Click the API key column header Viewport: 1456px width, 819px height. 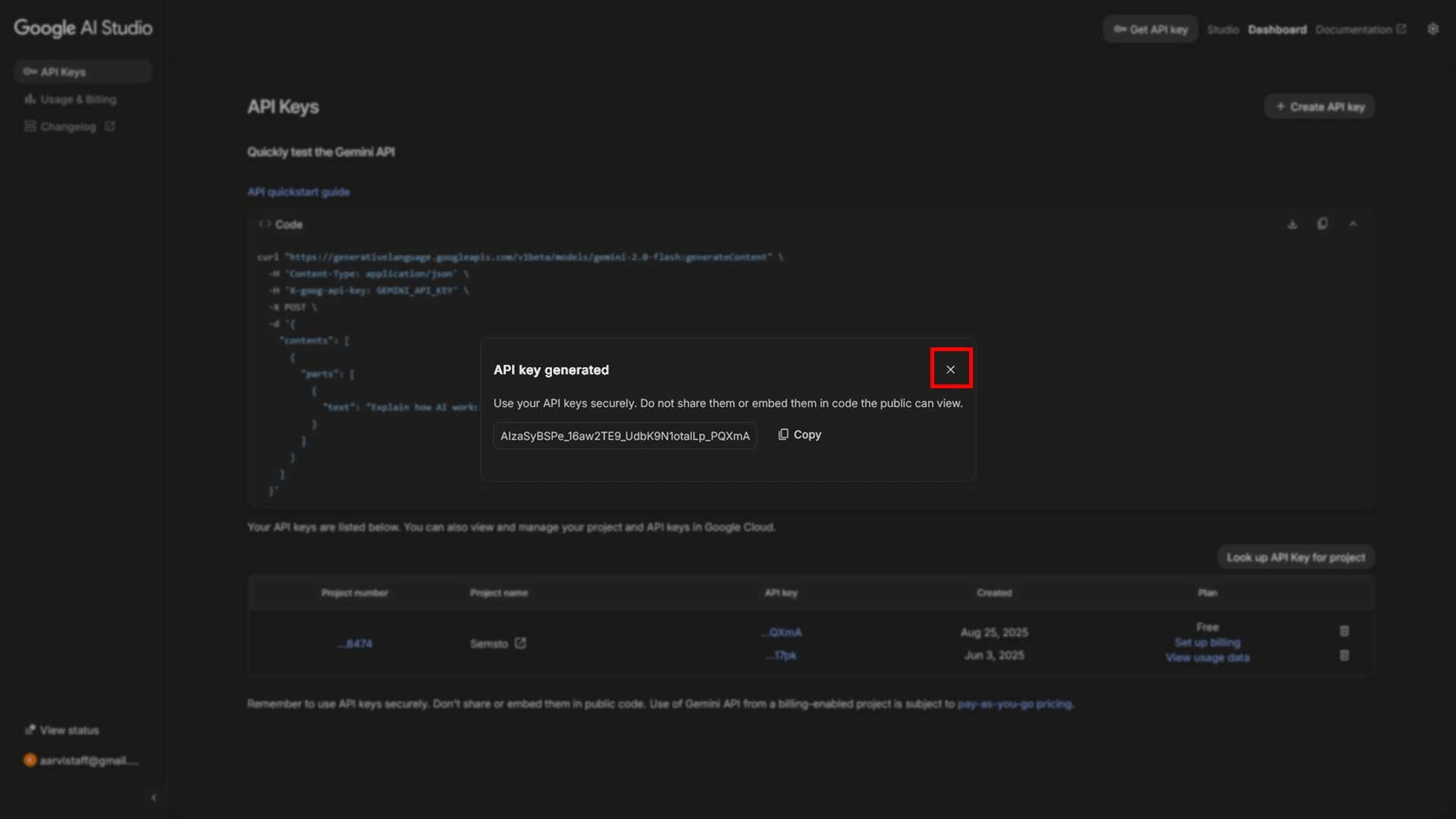point(781,593)
